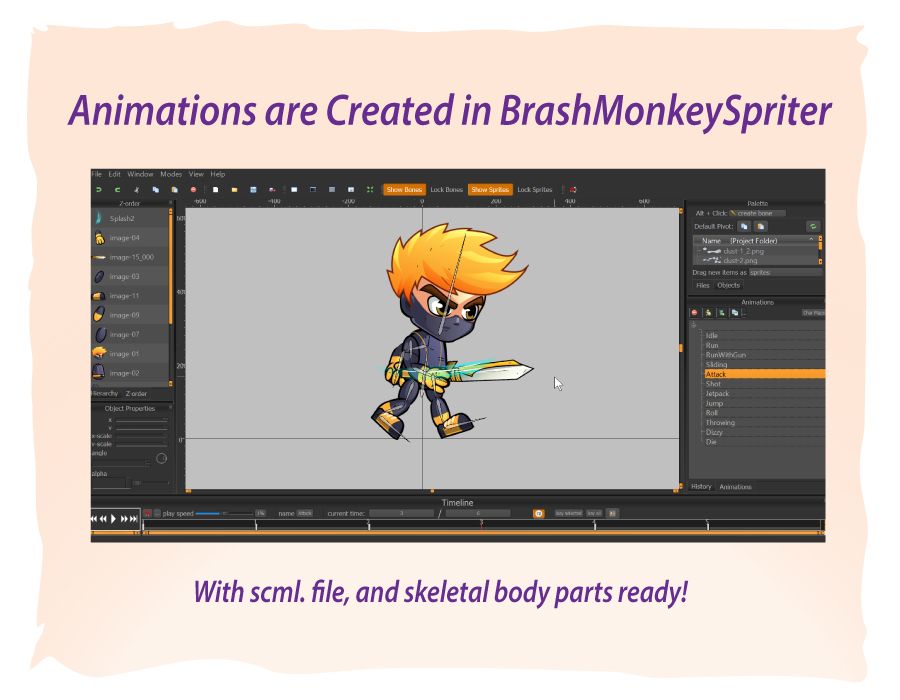Click the 'key all' button in Timeline
Screen dimensions: 900x700
594,514
